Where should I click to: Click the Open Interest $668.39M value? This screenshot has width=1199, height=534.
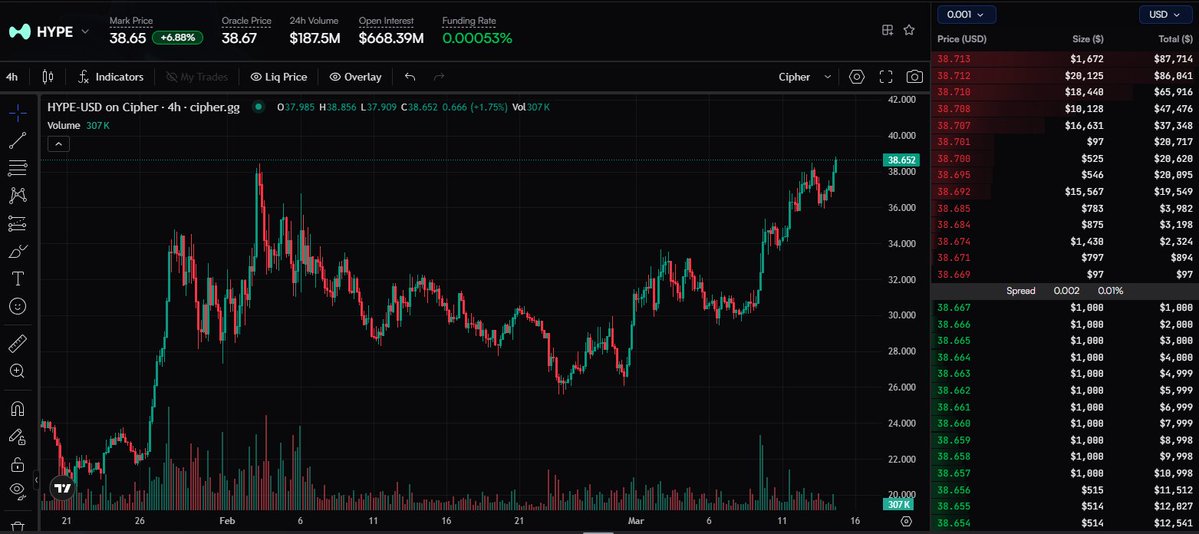[391, 37]
